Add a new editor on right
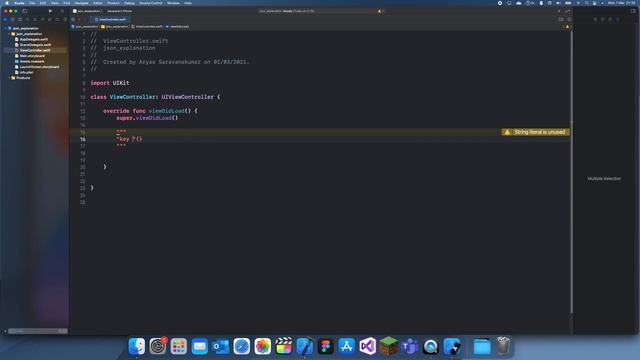The image size is (640, 360). point(569,19)
